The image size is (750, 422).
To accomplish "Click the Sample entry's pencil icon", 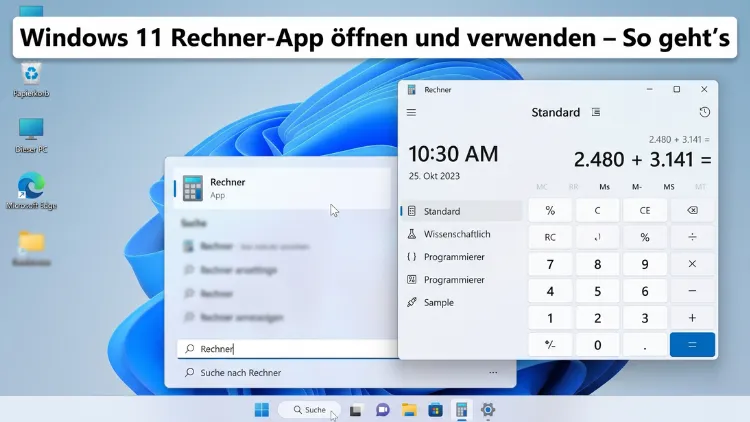I will [x=411, y=302].
